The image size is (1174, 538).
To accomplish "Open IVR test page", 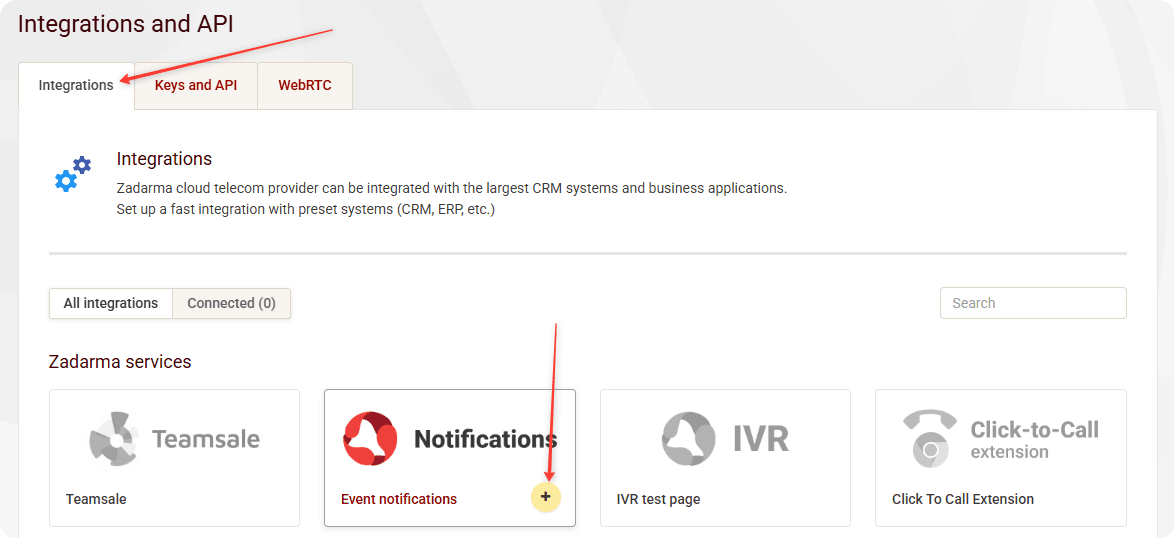I will pyautogui.click(x=658, y=499).
